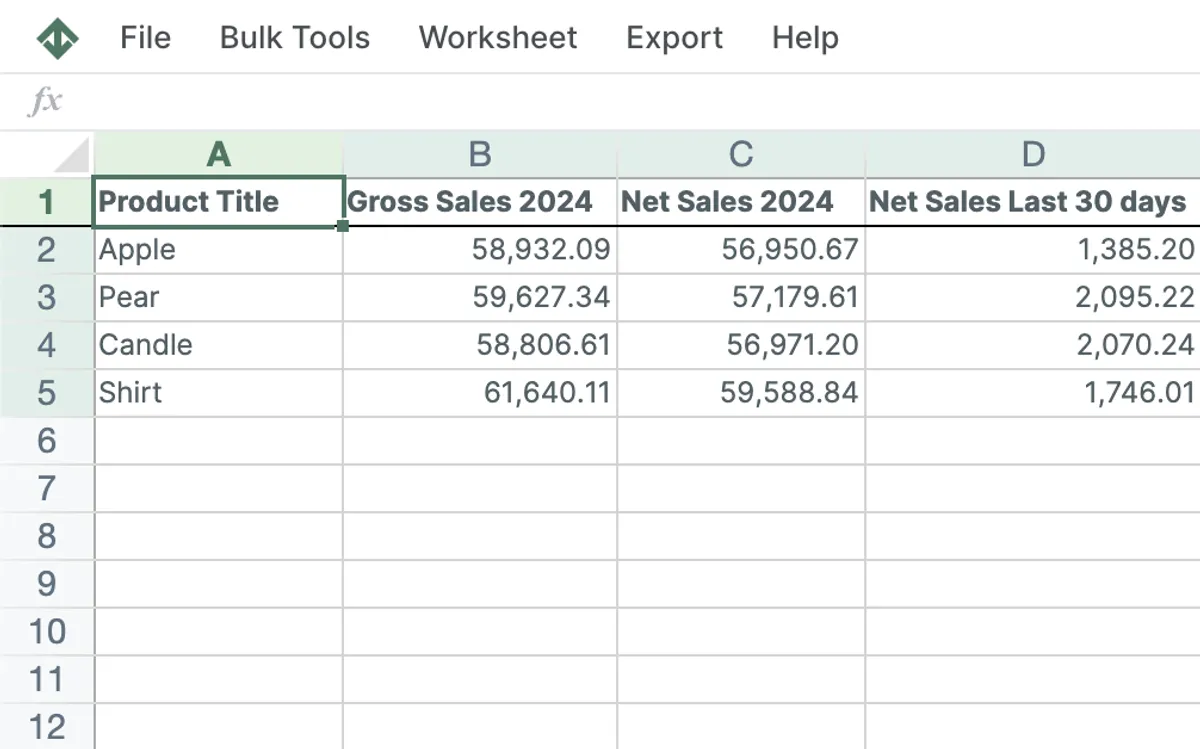Open the Help menu

[804, 38]
